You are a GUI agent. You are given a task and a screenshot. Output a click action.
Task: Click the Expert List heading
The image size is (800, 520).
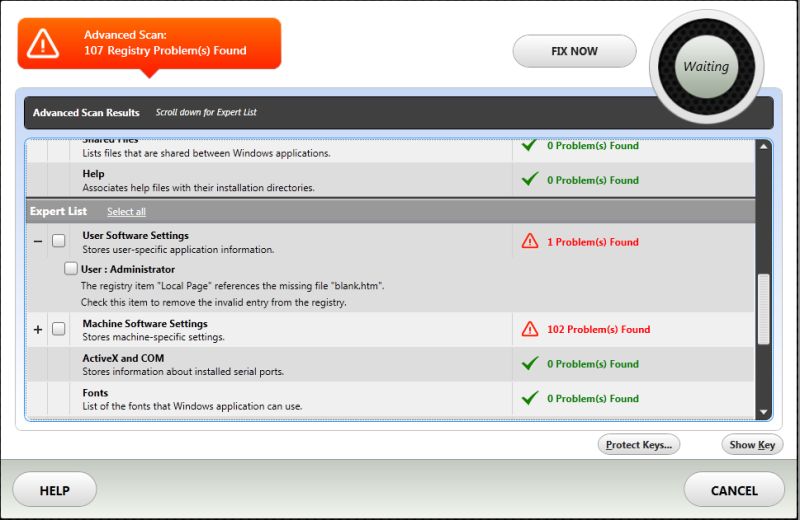pyautogui.click(x=58, y=211)
